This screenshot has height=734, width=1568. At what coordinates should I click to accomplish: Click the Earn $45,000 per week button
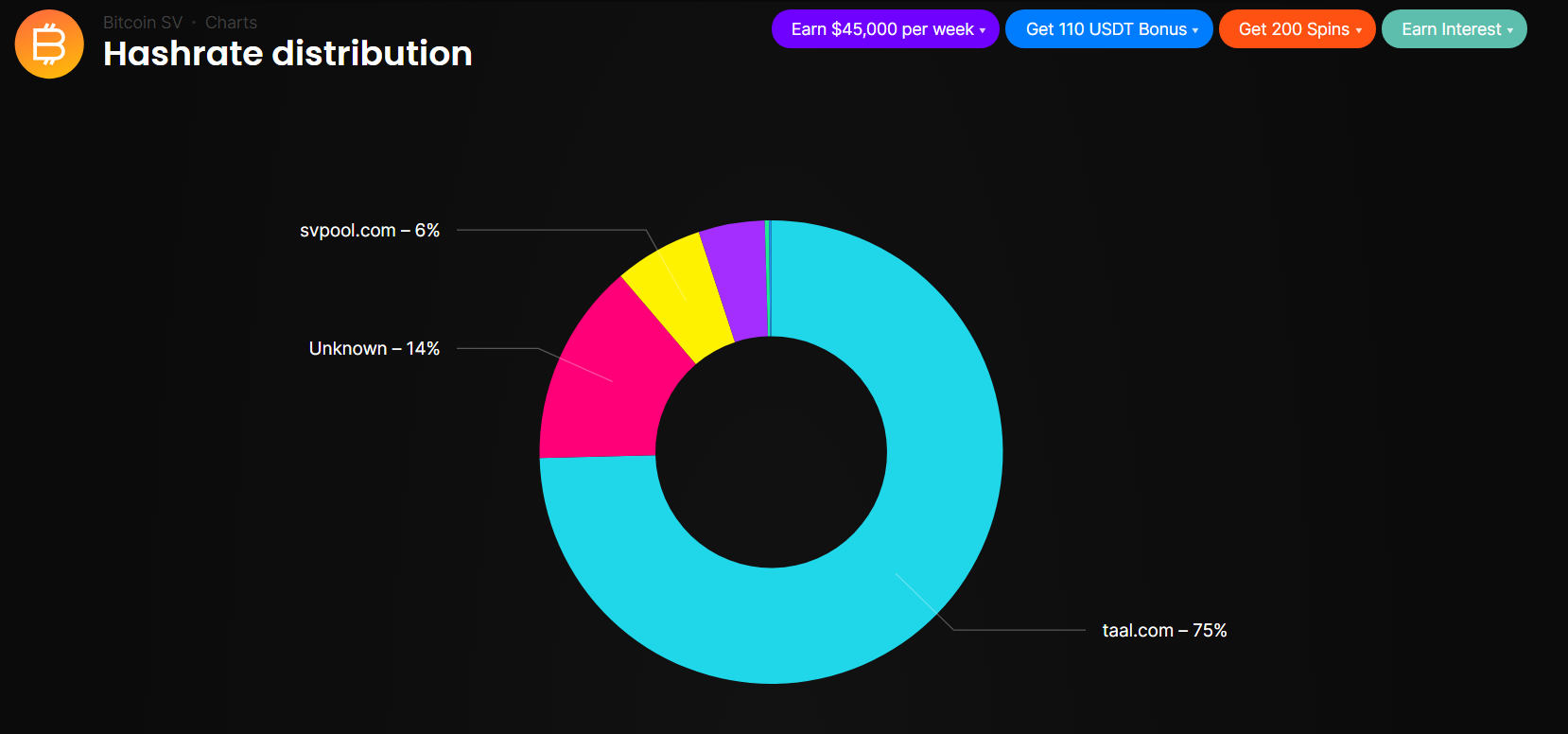(885, 29)
